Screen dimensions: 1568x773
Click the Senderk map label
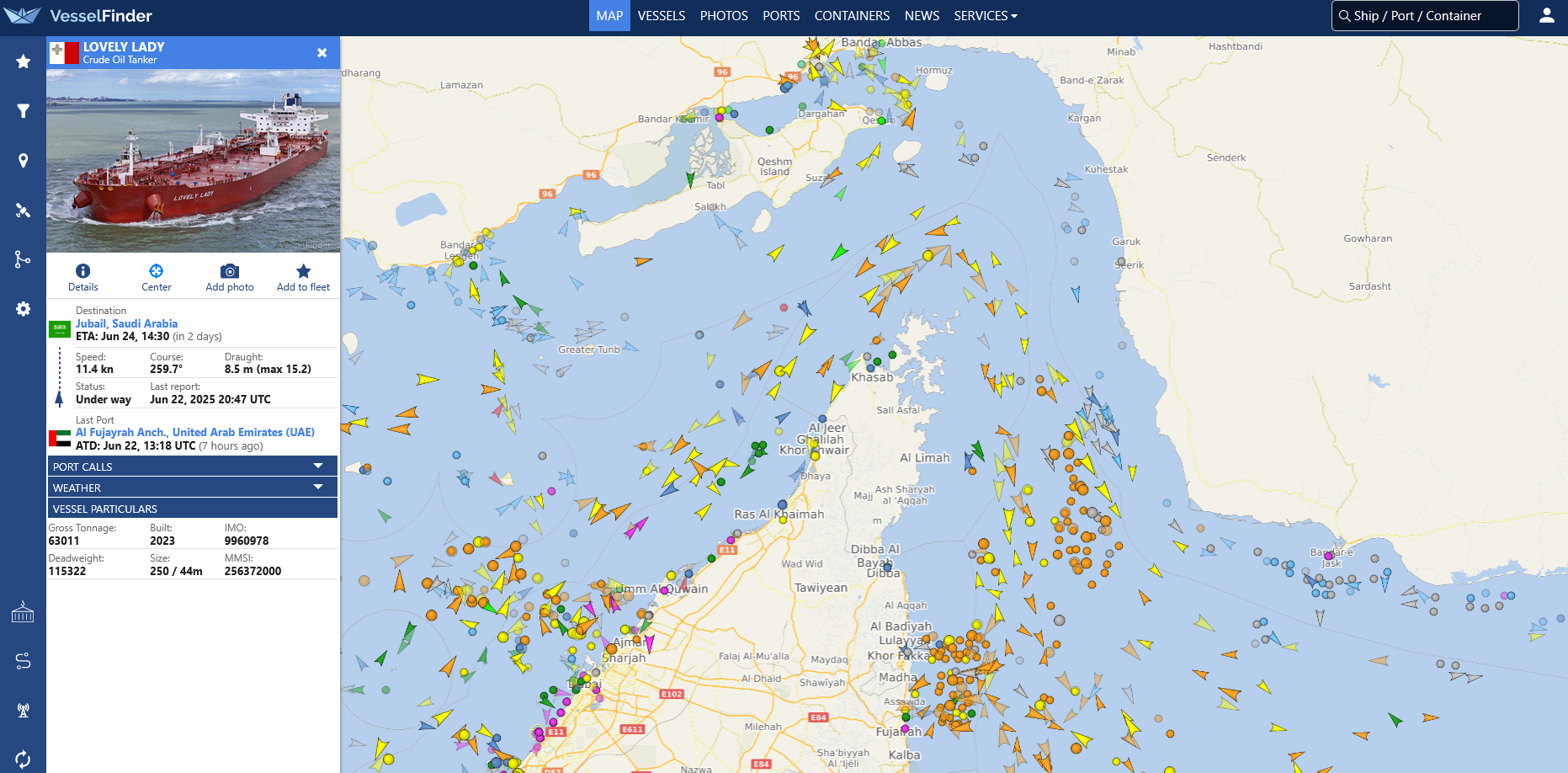(x=1225, y=157)
